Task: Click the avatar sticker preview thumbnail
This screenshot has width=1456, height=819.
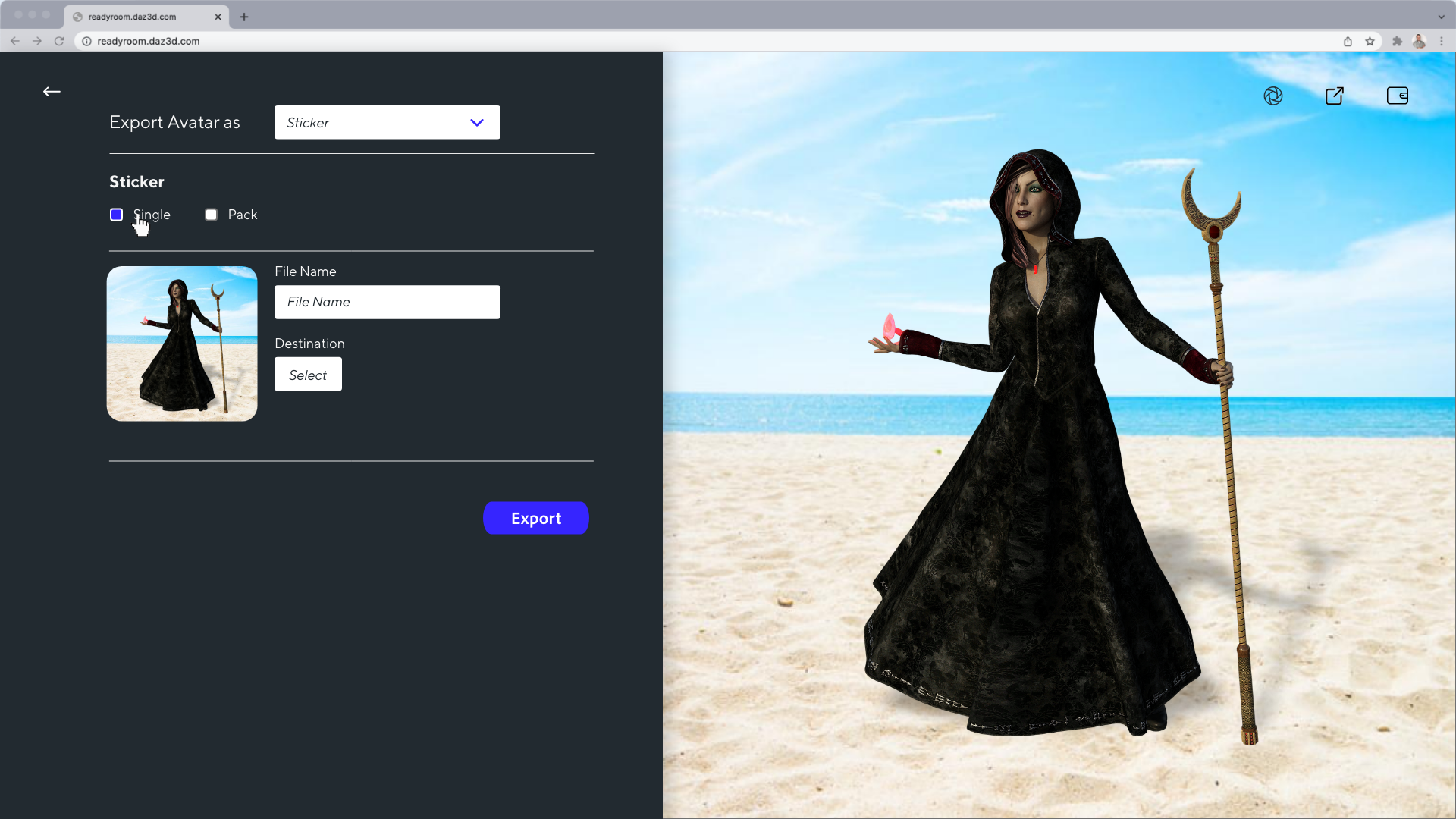Action: pyautogui.click(x=182, y=344)
